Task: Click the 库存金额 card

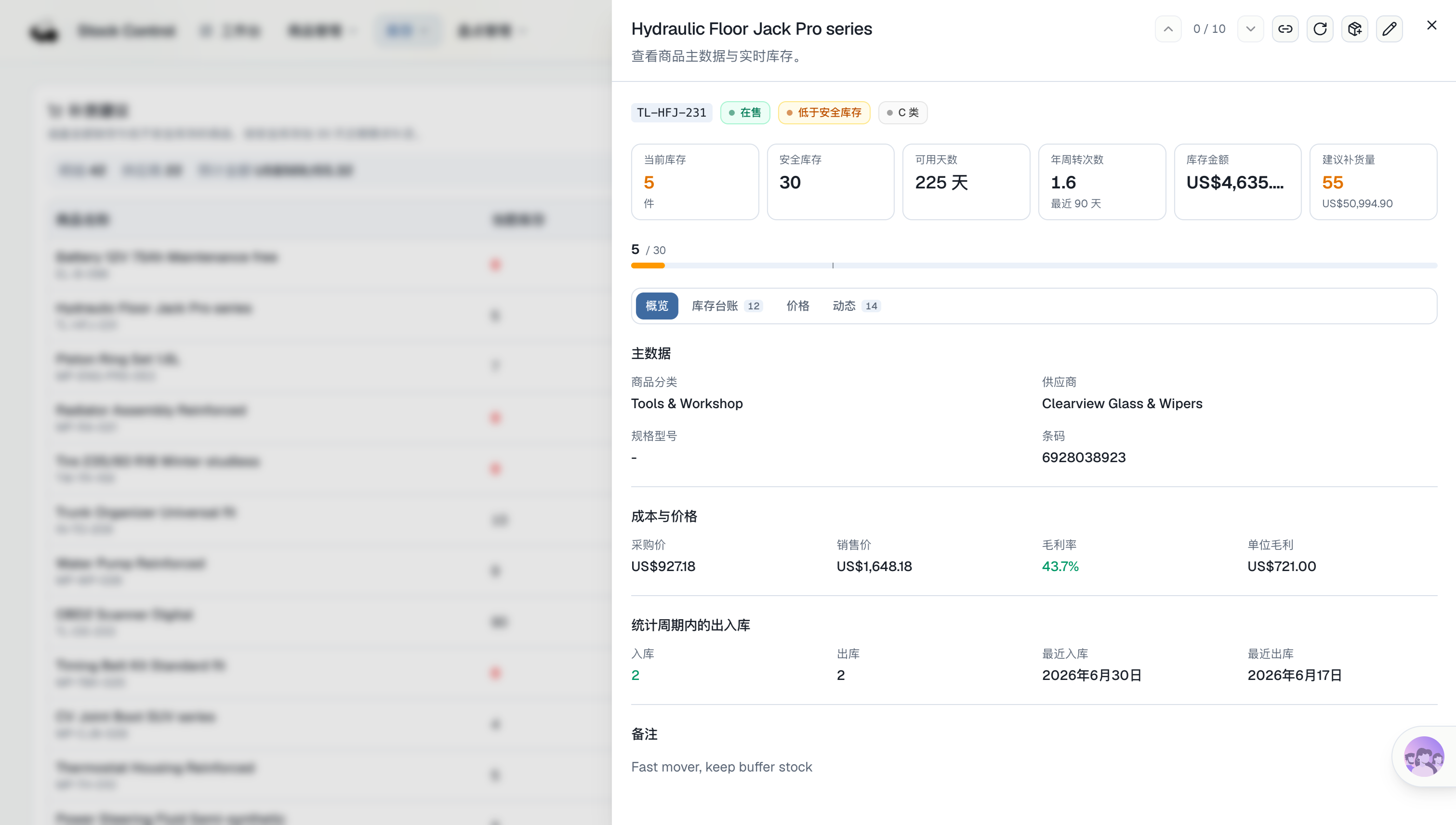Action: pos(1237,181)
